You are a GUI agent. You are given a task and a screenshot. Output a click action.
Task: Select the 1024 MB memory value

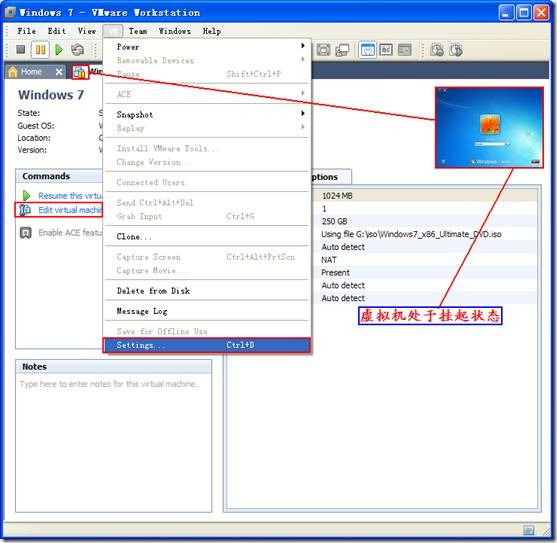click(x=337, y=196)
